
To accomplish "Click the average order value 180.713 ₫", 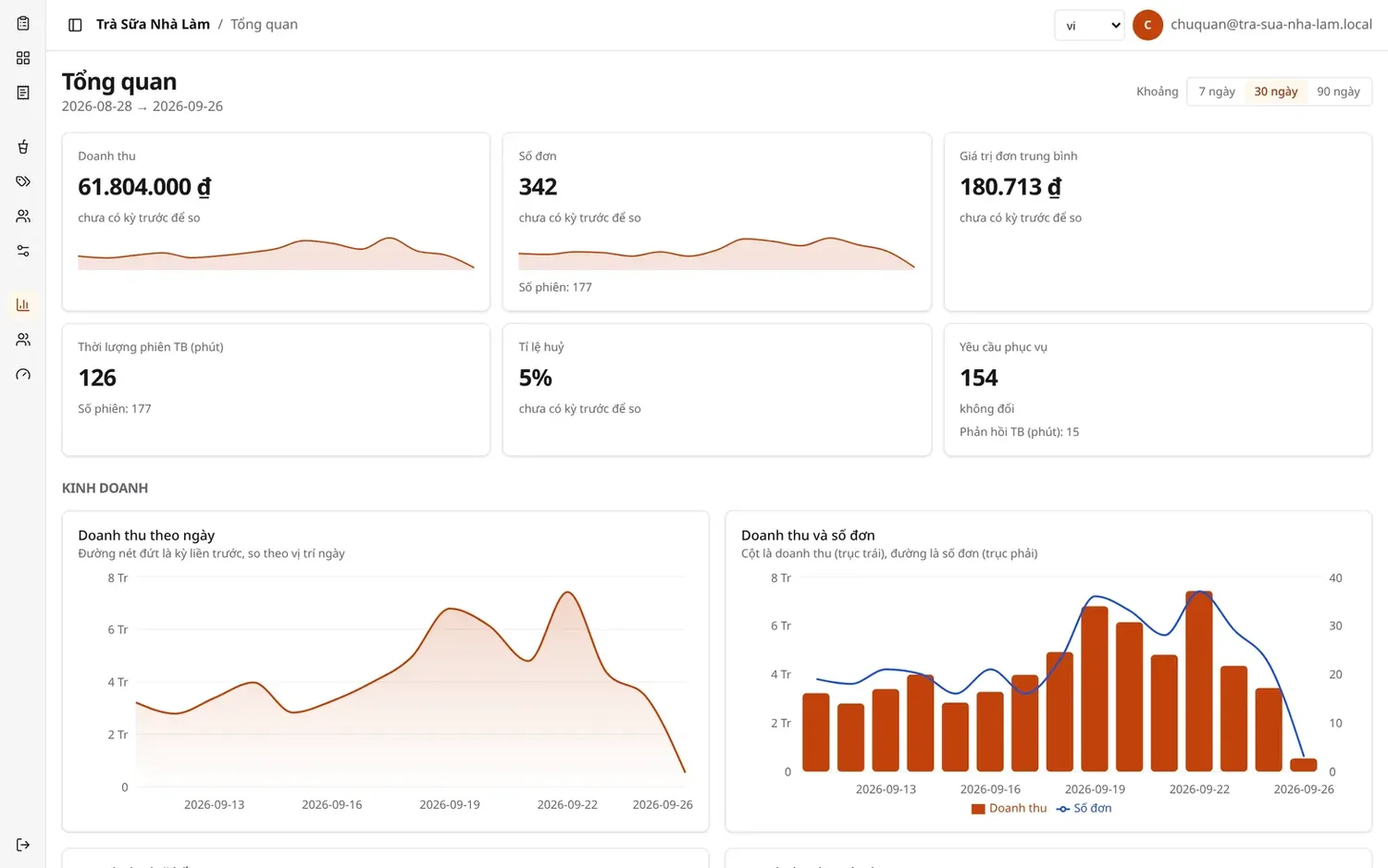I will click(x=1010, y=187).
